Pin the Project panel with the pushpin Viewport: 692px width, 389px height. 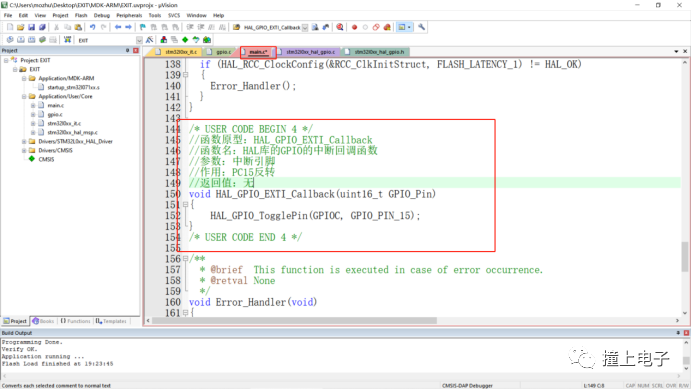click(128, 50)
